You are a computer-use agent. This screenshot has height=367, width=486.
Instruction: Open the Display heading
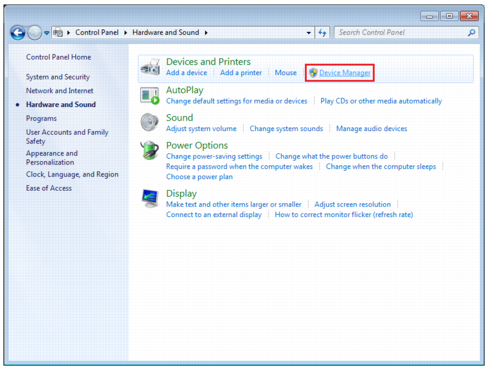tap(181, 194)
